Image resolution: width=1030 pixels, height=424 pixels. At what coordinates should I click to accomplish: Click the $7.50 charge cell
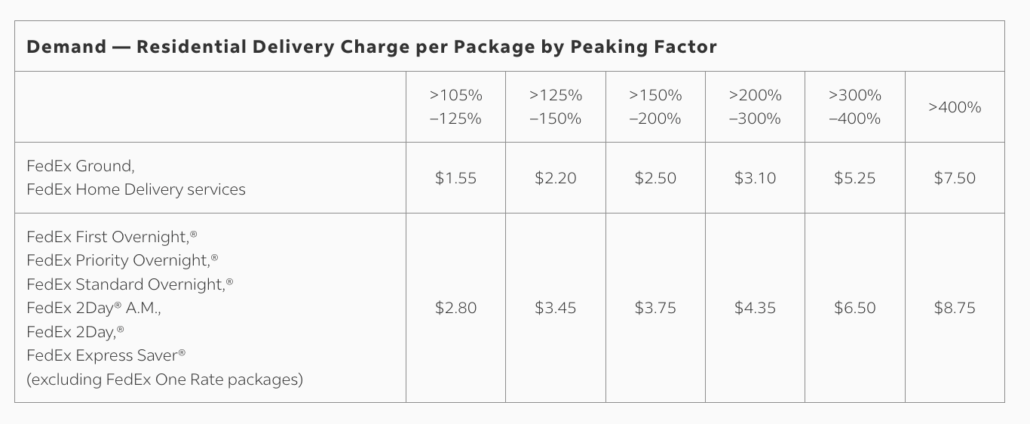(x=955, y=178)
